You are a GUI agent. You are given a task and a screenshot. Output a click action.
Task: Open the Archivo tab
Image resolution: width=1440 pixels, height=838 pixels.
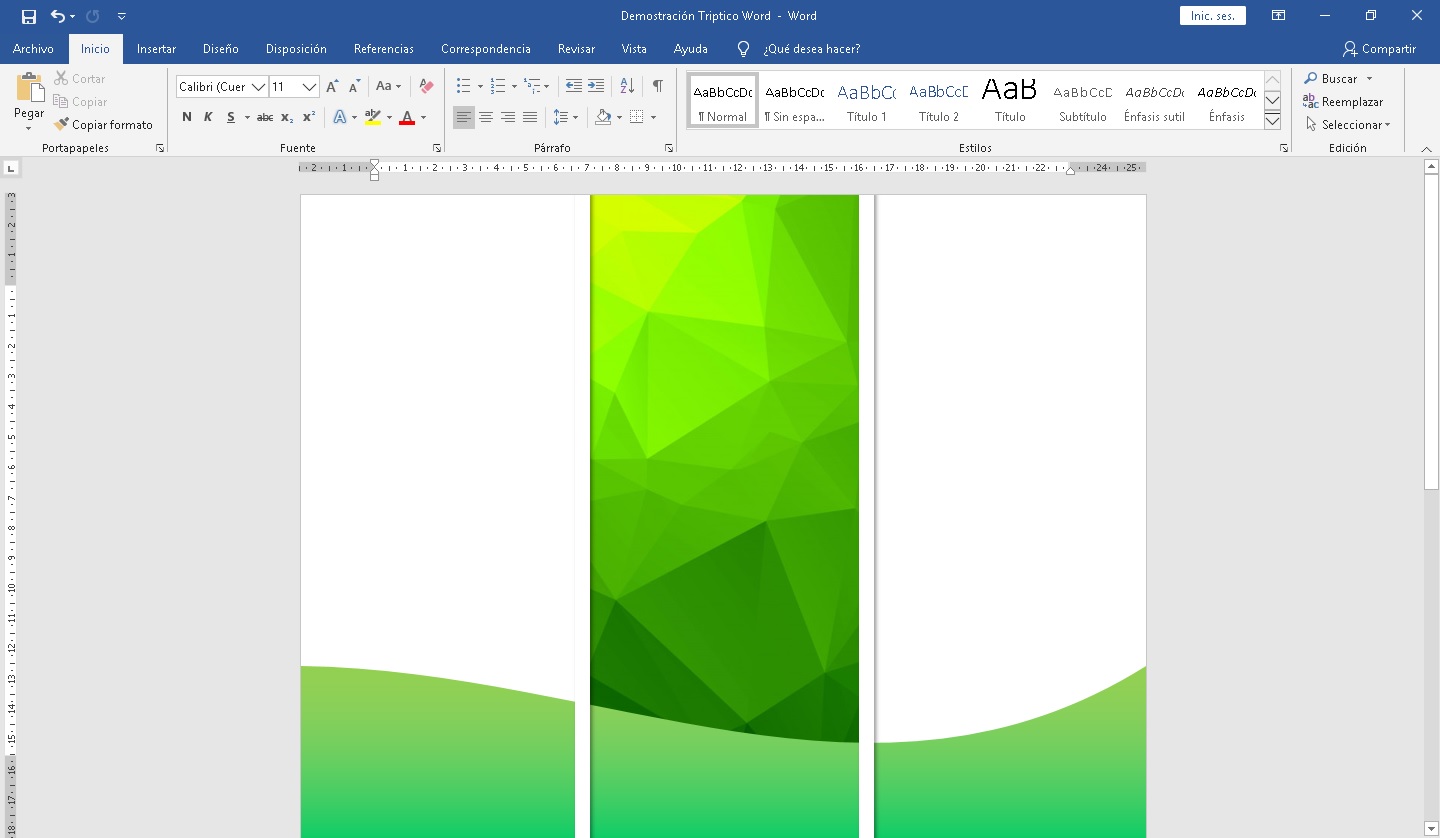pos(33,49)
